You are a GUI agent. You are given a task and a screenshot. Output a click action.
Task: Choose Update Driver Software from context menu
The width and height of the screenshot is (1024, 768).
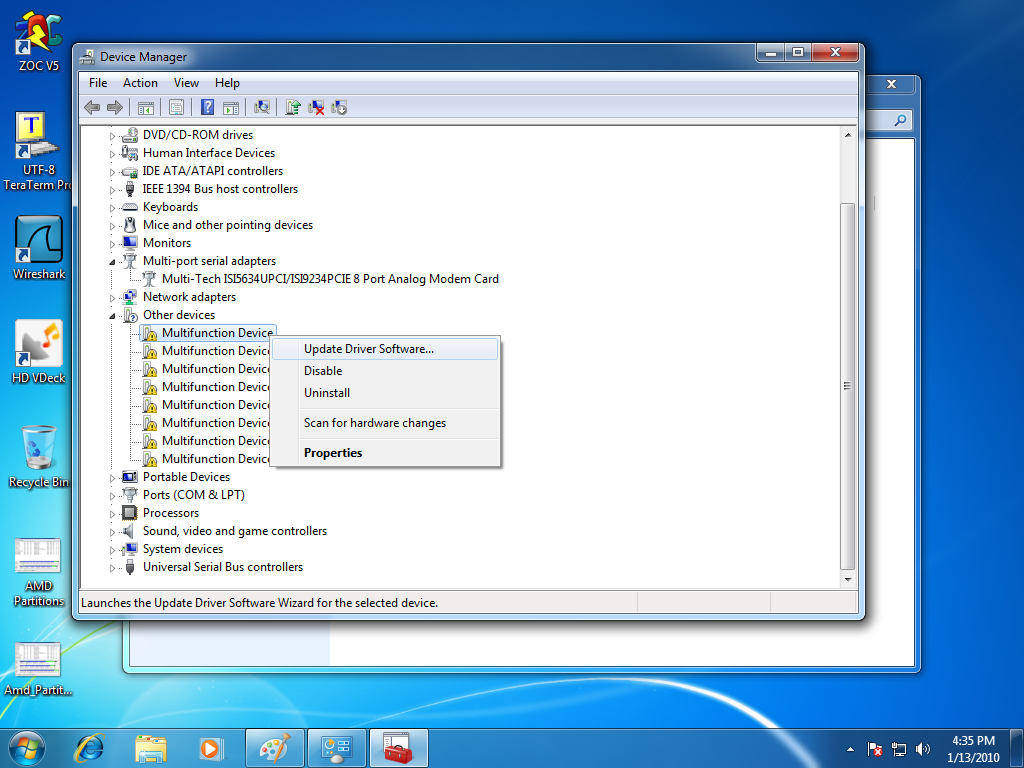click(x=368, y=349)
